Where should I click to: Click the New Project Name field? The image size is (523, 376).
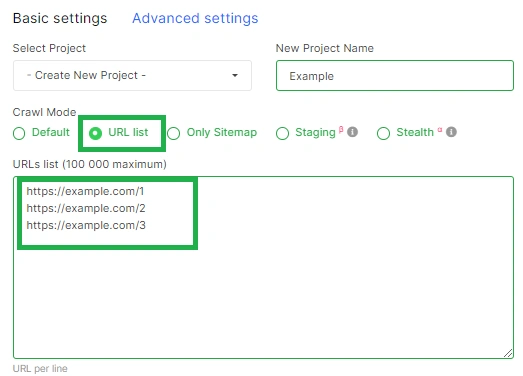point(395,76)
